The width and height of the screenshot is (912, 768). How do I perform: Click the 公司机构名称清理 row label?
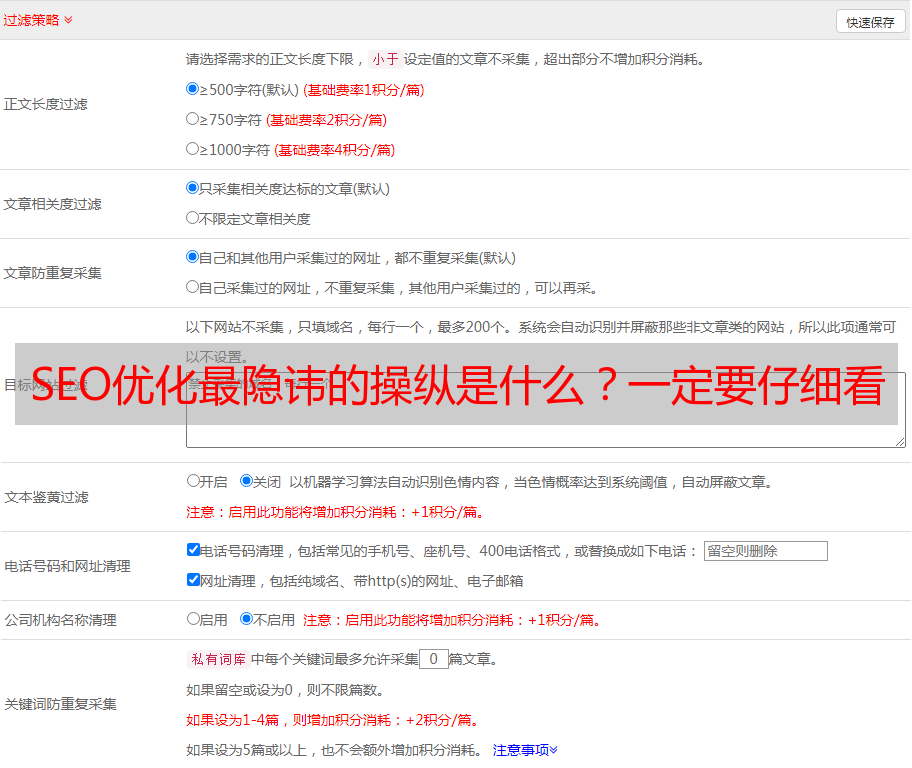tap(60, 620)
